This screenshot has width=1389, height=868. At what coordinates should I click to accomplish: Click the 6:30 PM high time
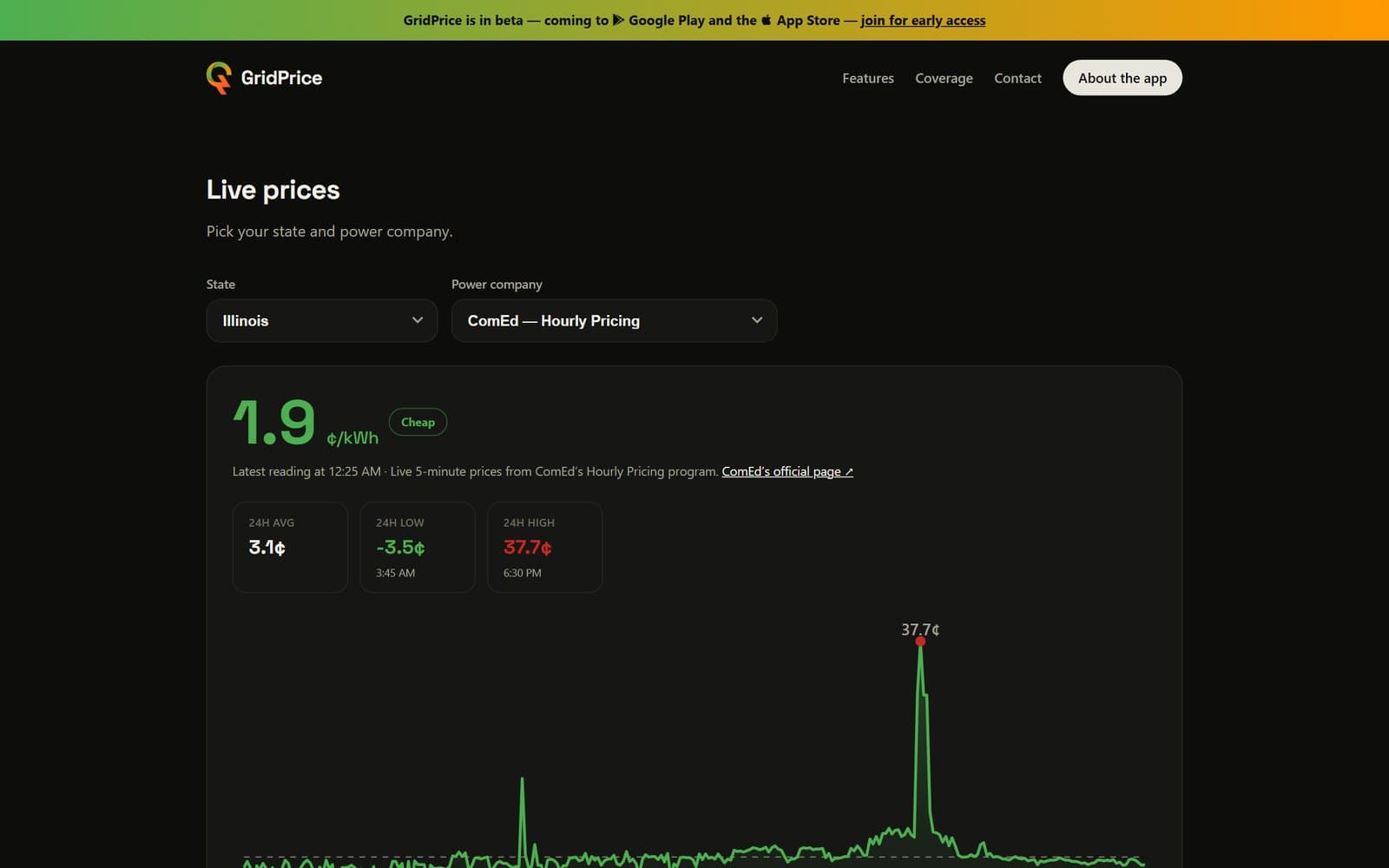(x=522, y=573)
